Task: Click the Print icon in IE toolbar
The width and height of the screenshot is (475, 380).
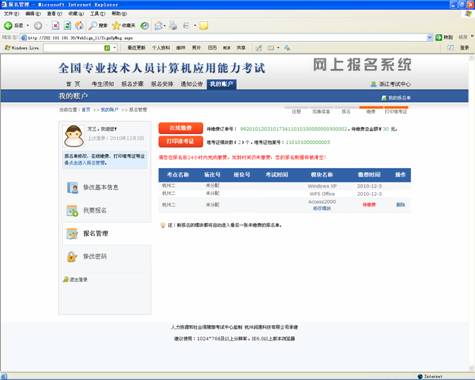Action: click(x=173, y=26)
